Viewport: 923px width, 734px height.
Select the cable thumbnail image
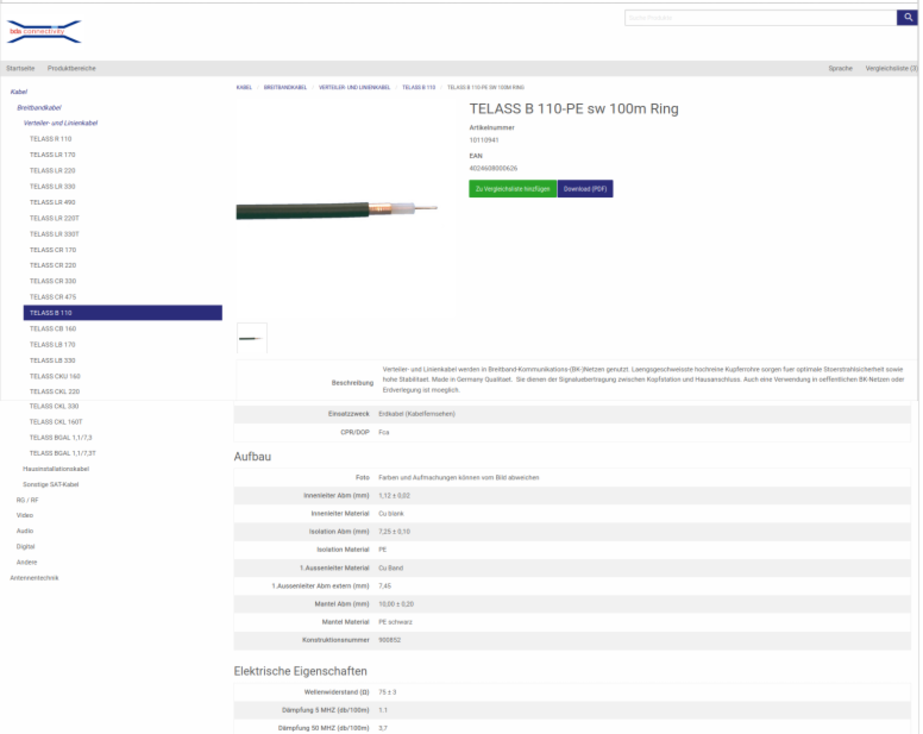pyautogui.click(x=252, y=338)
